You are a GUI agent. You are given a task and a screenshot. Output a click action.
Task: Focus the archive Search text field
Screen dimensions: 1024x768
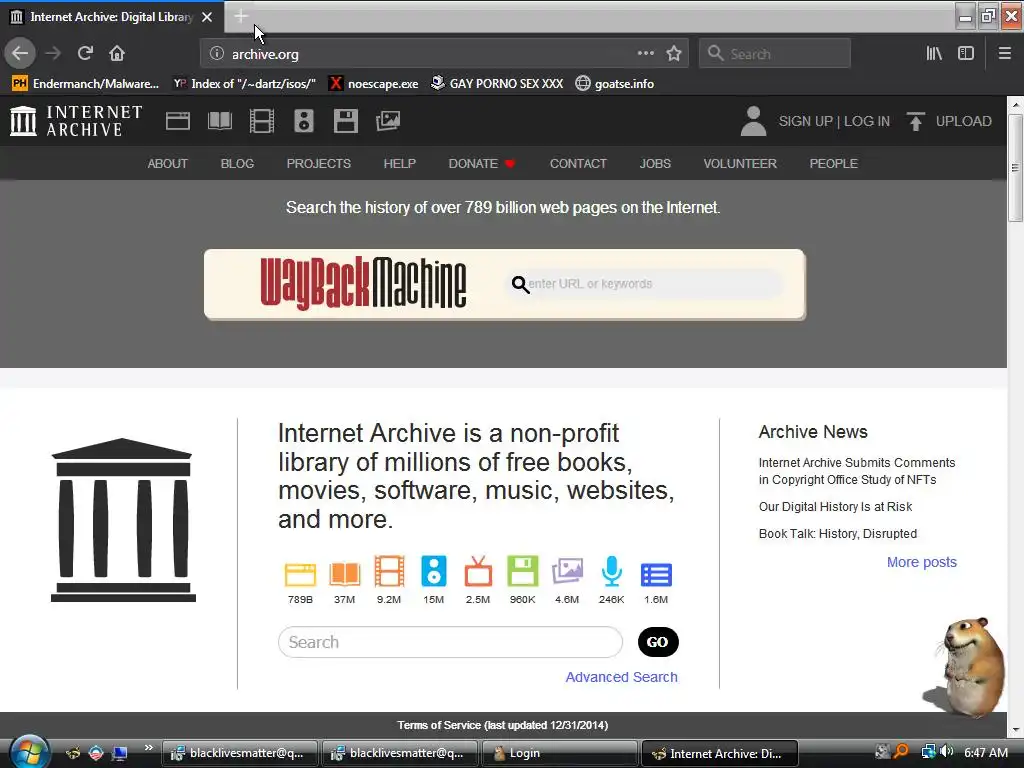450,642
